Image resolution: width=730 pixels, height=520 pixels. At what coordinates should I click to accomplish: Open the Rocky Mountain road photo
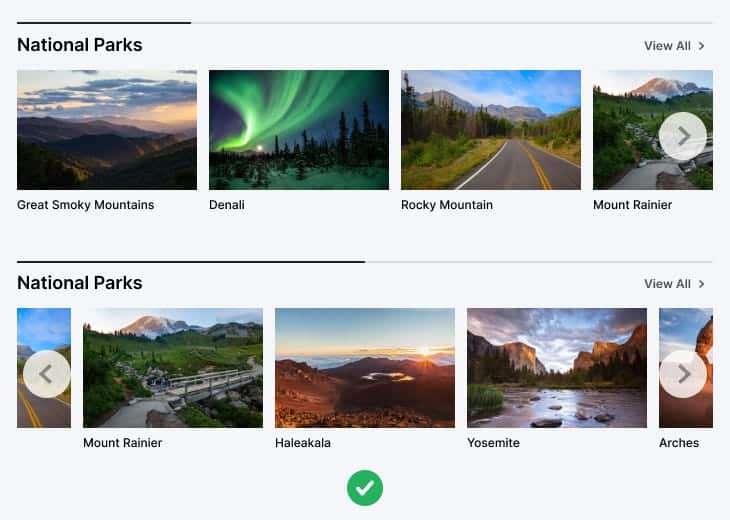(x=491, y=130)
